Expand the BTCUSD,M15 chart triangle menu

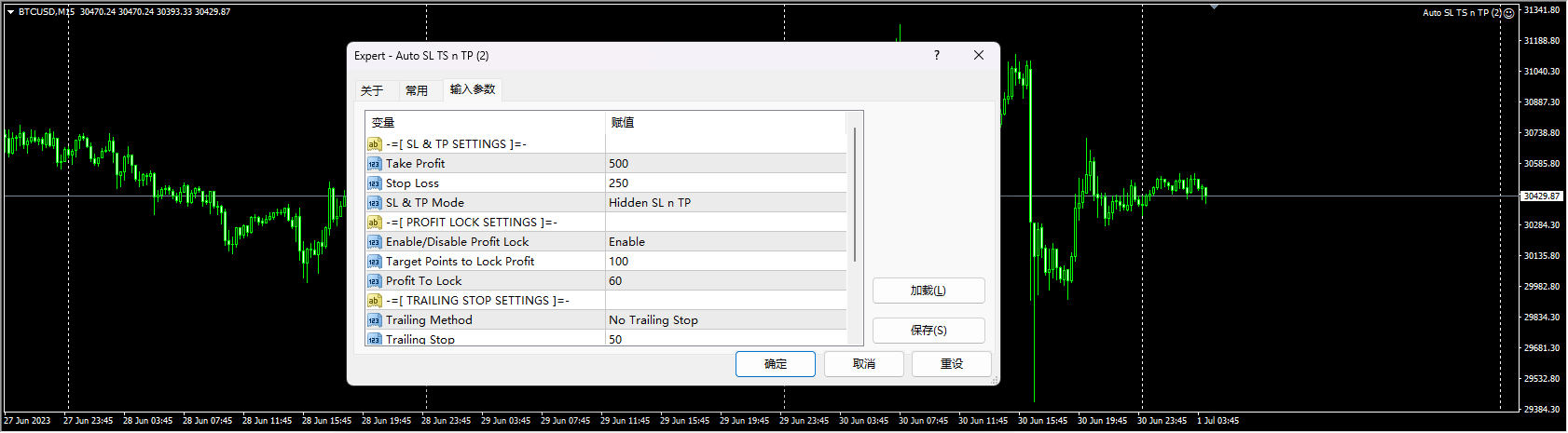click(x=10, y=12)
